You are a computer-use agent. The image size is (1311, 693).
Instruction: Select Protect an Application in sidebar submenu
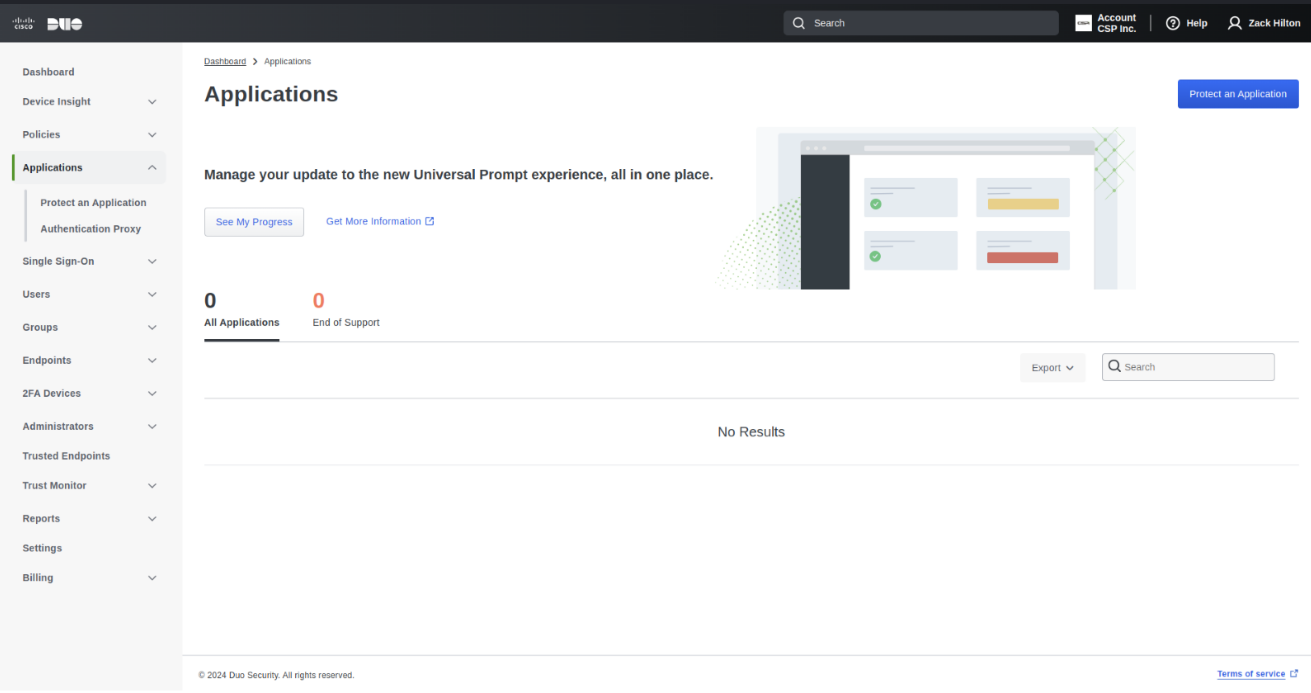(x=93, y=203)
